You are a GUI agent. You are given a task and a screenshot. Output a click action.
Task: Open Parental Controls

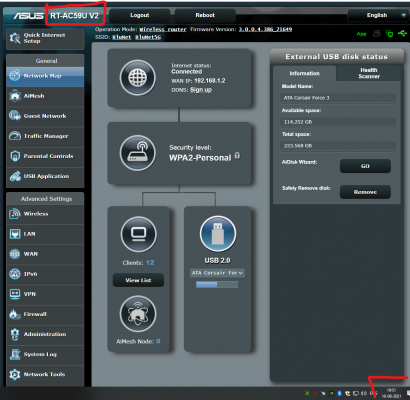[45, 156]
